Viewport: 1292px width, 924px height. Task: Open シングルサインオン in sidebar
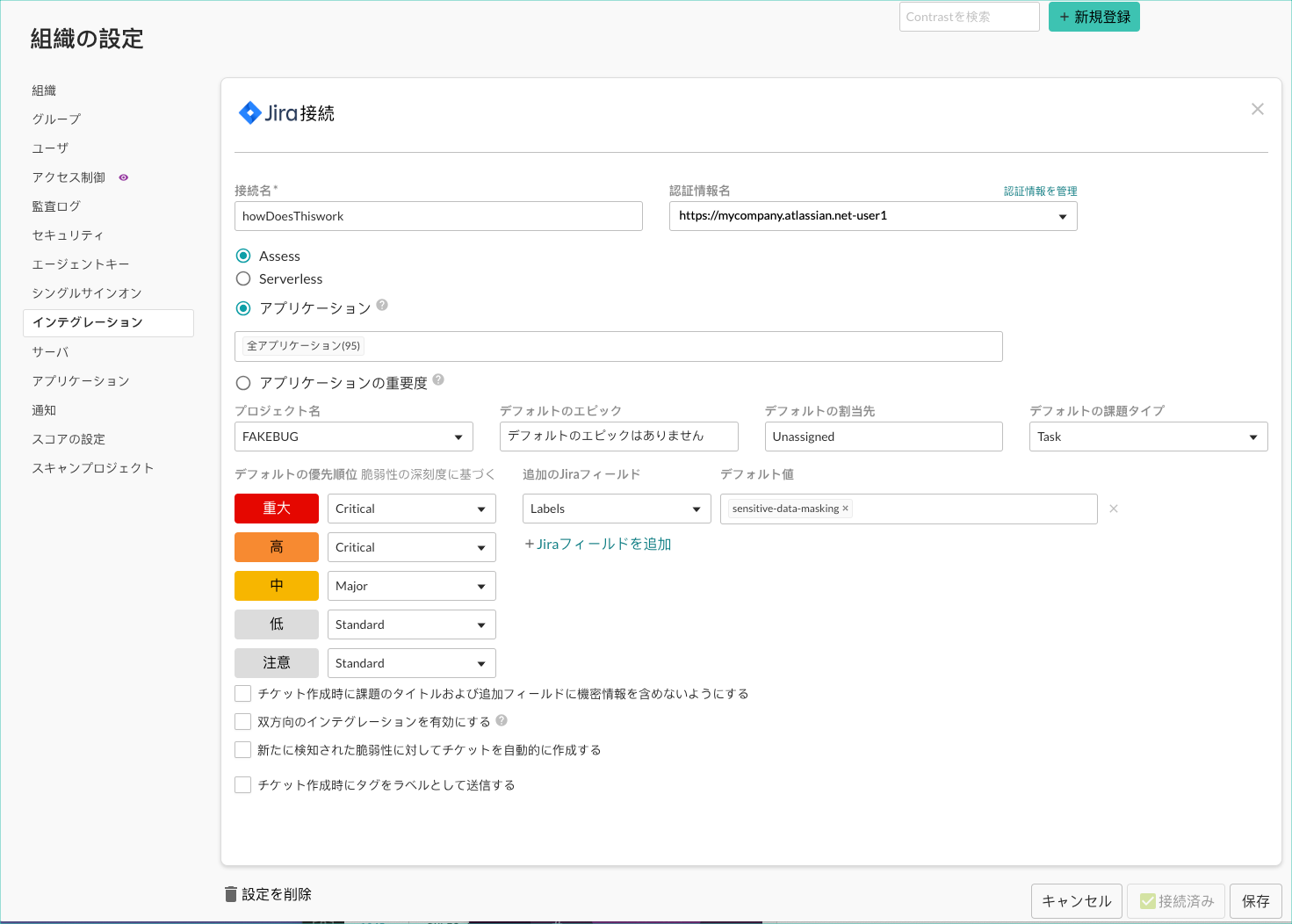pyautogui.click(x=87, y=293)
